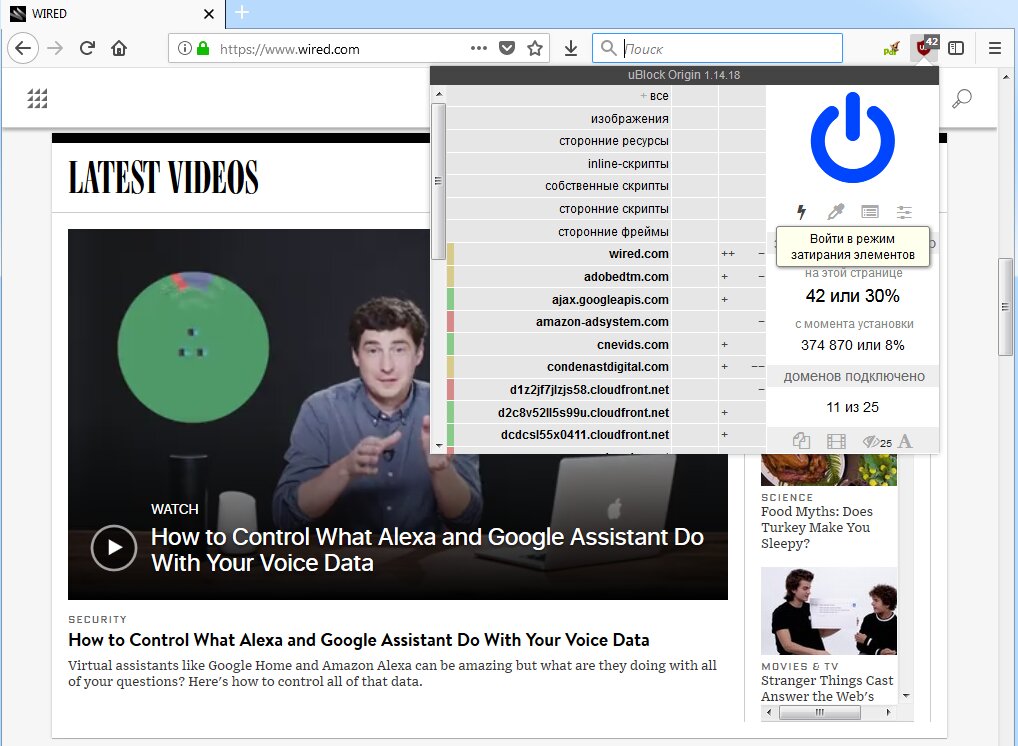The height and width of the screenshot is (746, 1018).
Task: Click the wired.com domain row
Action: coord(558,254)
